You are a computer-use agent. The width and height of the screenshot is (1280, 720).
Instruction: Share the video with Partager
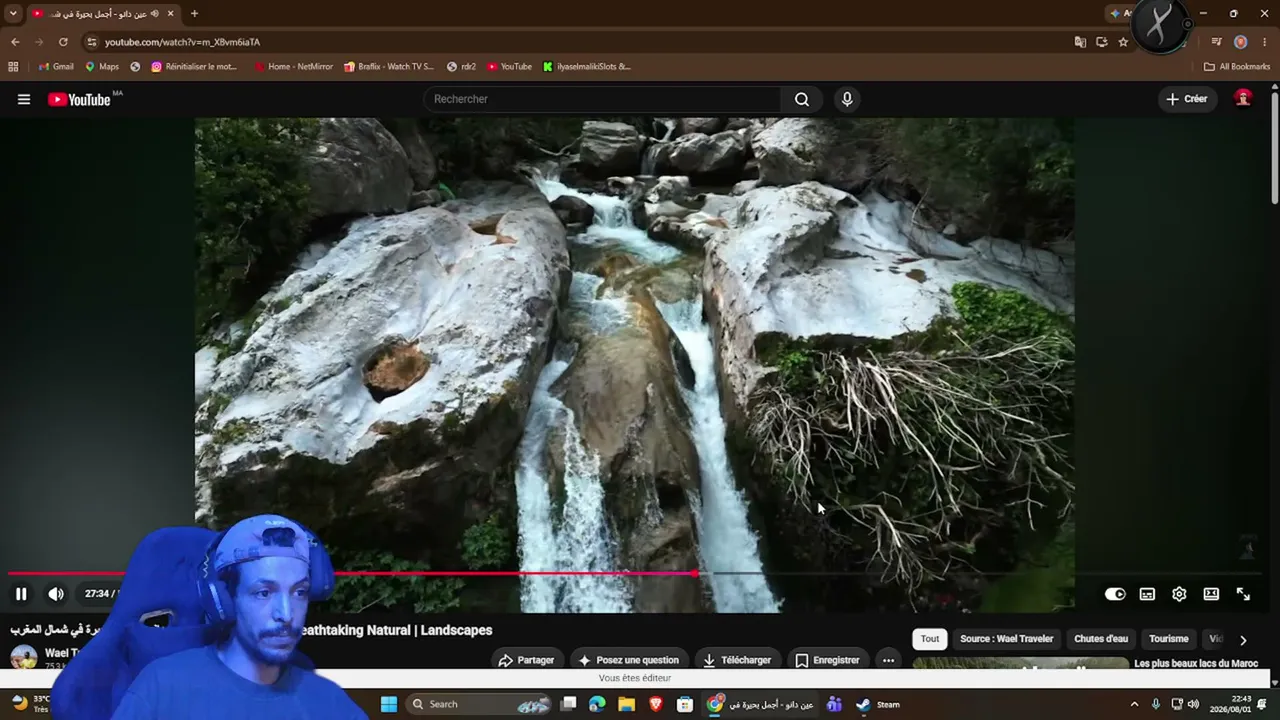(x=526, y=660)
